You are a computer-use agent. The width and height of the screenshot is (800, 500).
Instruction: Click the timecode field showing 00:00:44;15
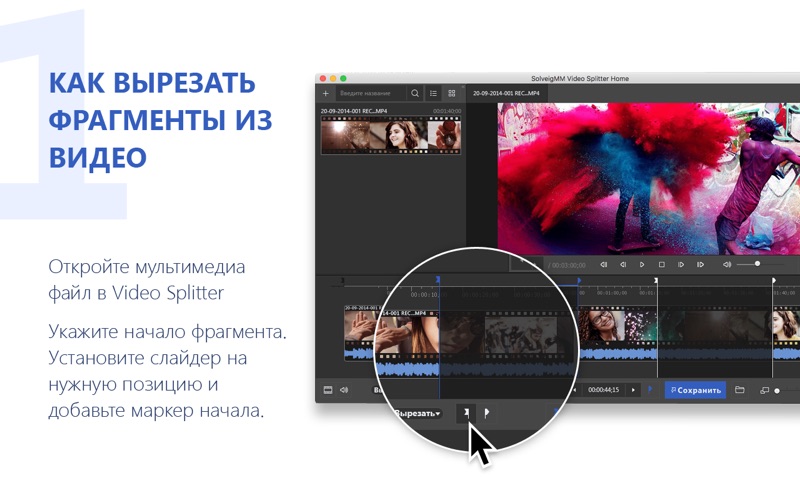tap(604, 390)
